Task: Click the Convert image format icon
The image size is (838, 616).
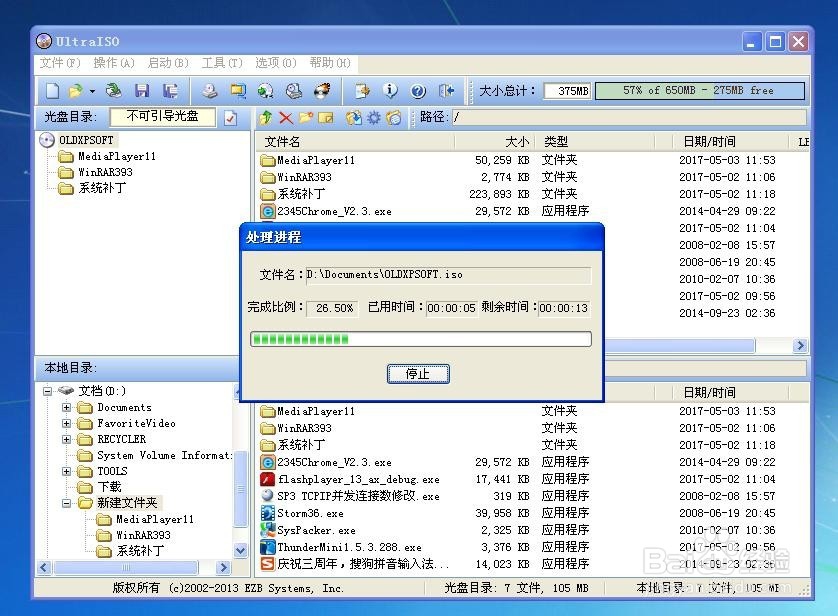Action: 266,91
